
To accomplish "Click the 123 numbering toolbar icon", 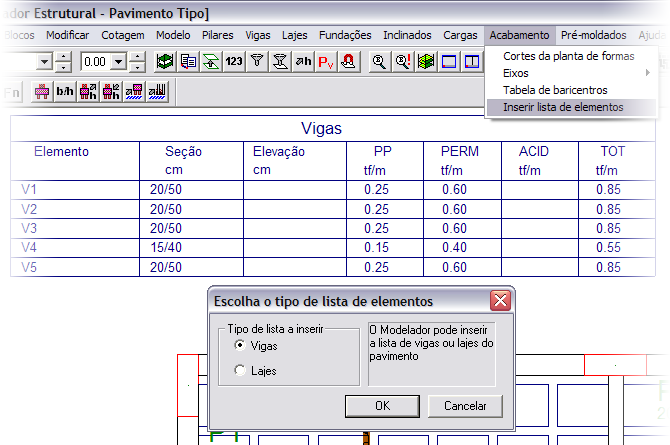I will (234, 62).
